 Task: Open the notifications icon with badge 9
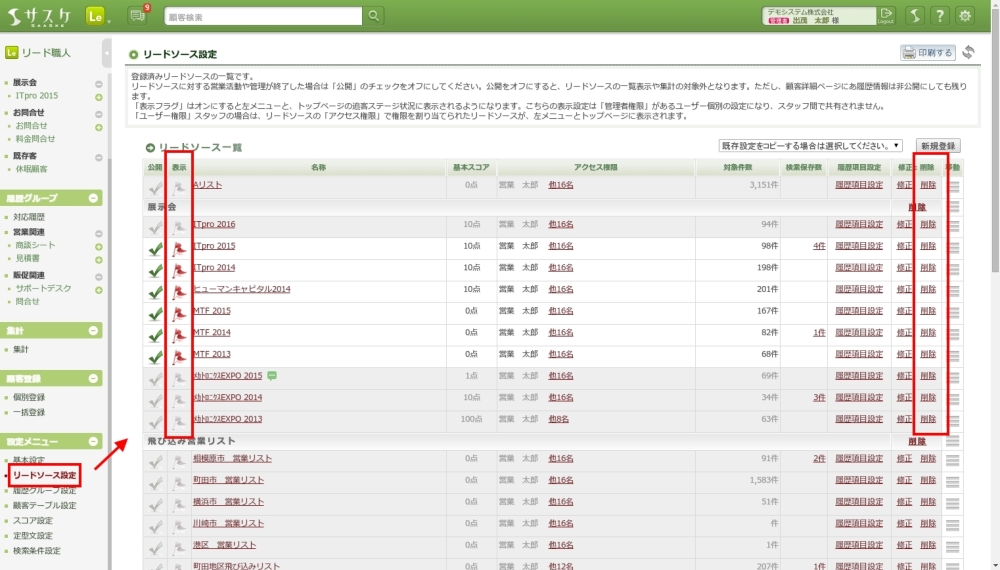[x=138, y=15]
